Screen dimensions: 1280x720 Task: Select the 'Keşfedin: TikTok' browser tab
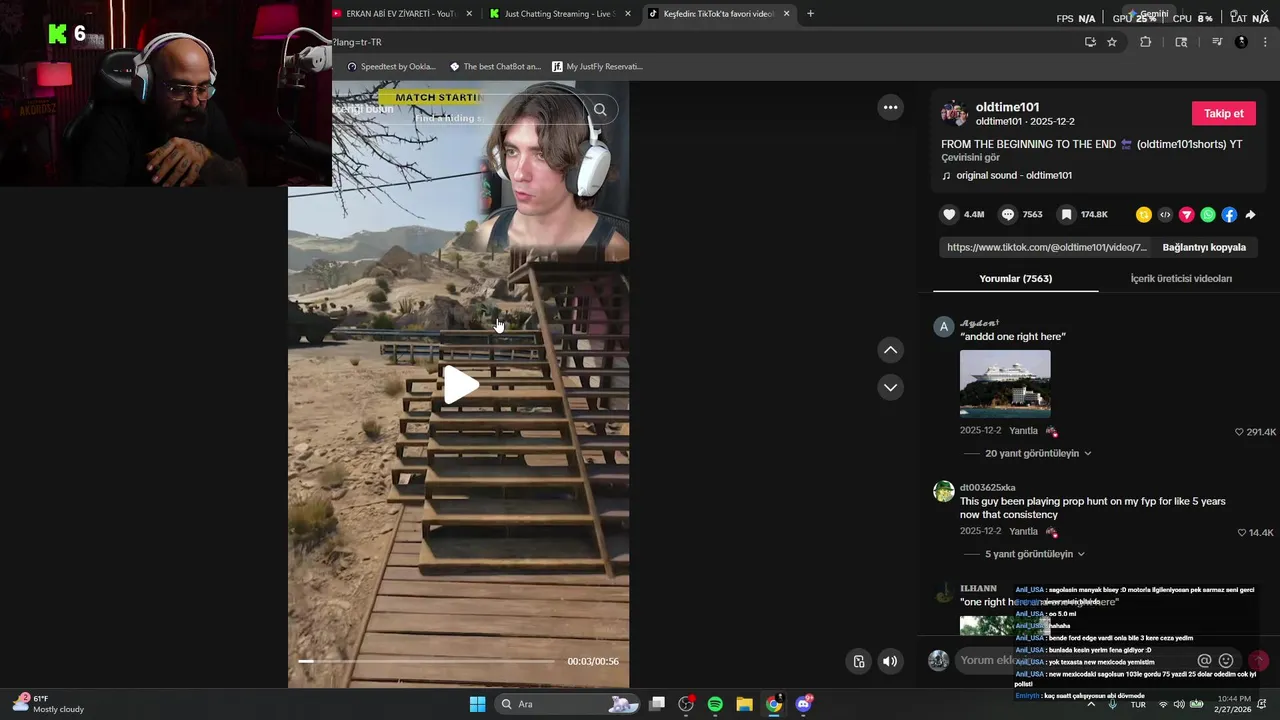[717, 14]
